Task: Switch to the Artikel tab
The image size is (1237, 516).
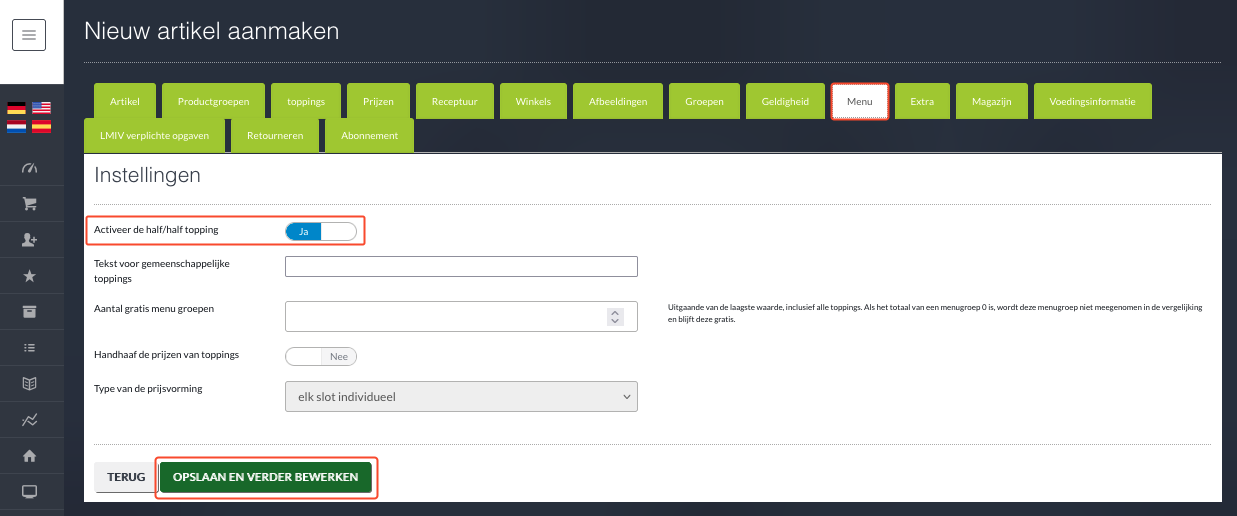Action: (x=125, y=102)
